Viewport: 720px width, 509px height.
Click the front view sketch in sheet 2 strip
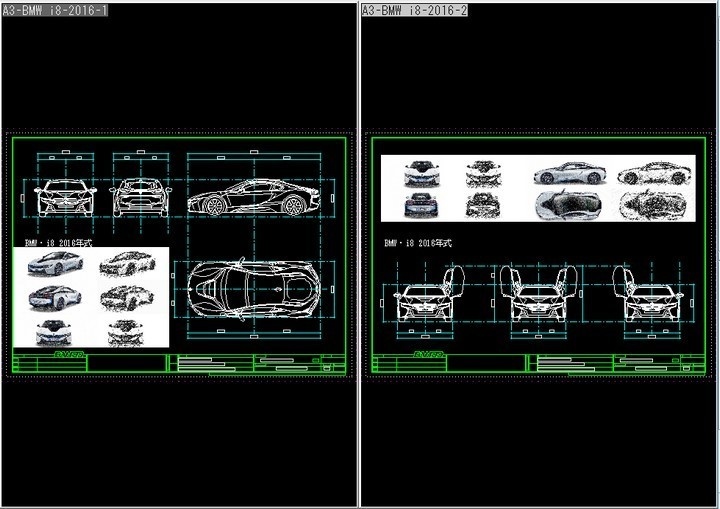[483, 174]
